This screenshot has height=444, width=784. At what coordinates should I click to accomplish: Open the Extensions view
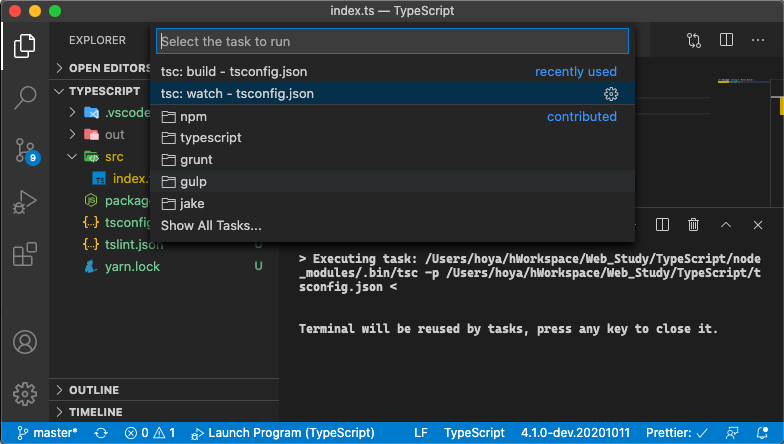pos(24,254)
